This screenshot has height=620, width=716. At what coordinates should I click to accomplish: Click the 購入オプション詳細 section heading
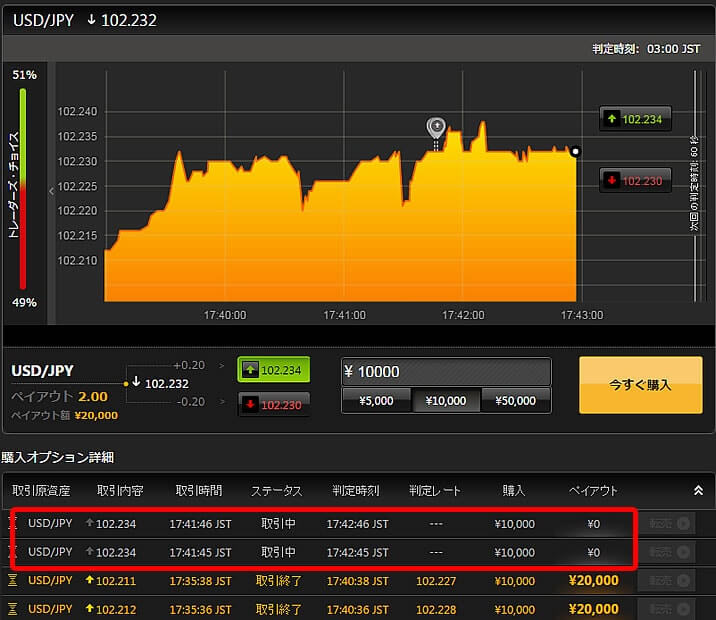click(x=58, y=457)
